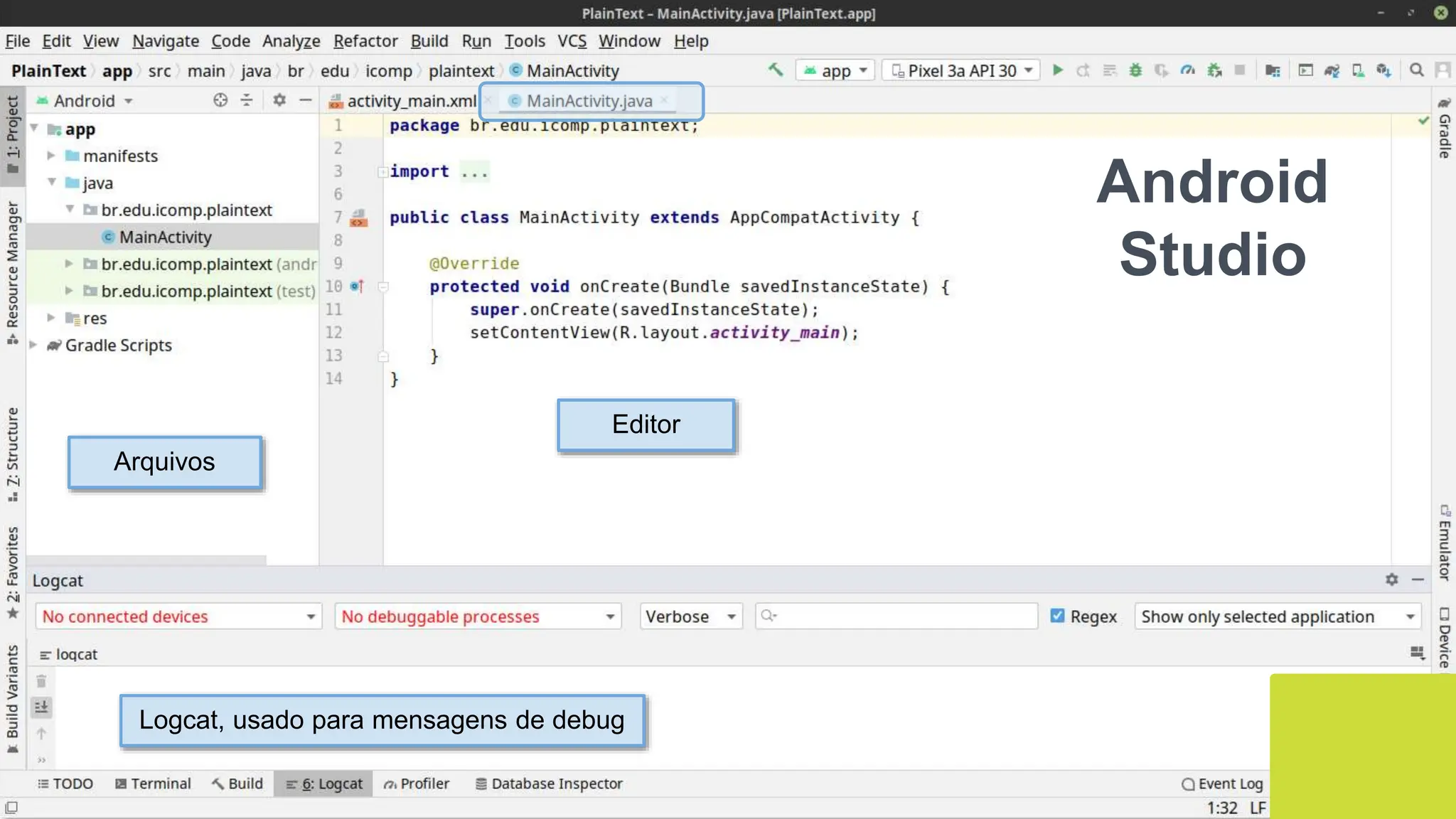Click the related XML file gutter icon line 7
This screenshot has height=819, width=1456.
click(x=359, y=218)
